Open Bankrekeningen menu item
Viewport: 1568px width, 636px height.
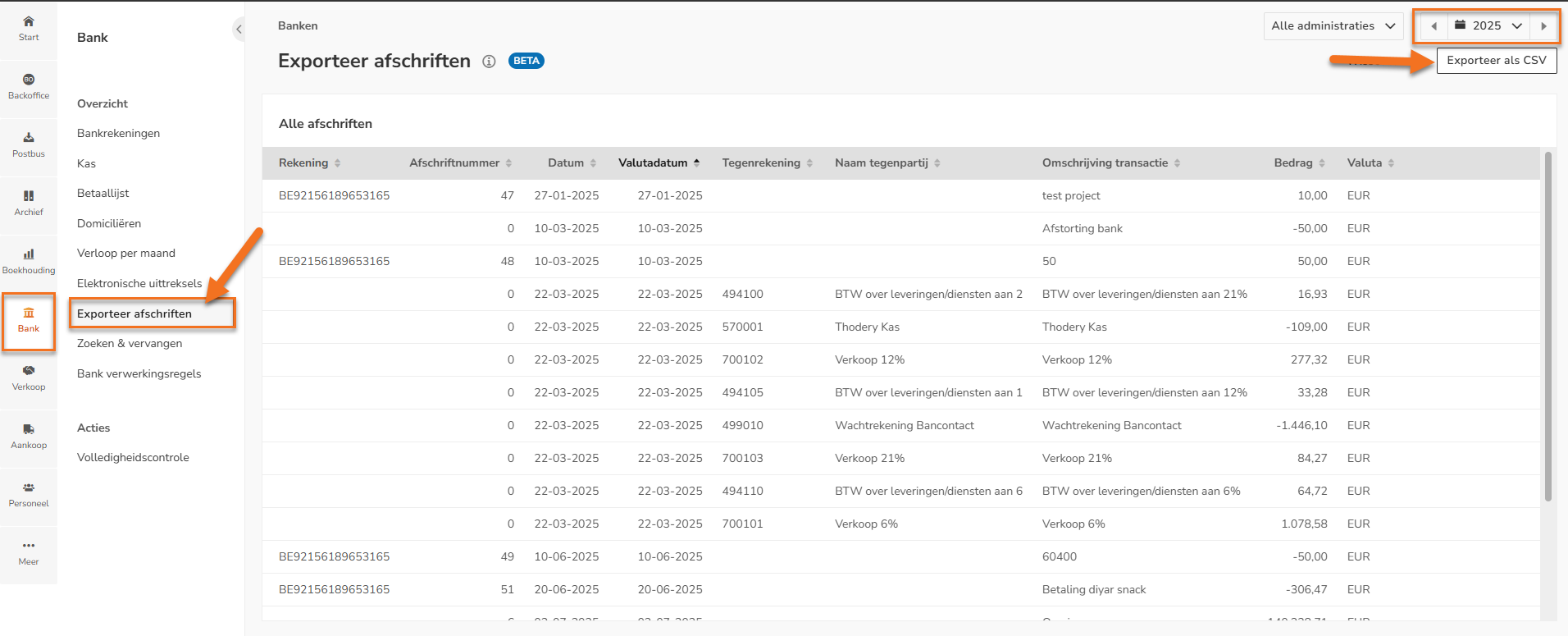(118, 134)
